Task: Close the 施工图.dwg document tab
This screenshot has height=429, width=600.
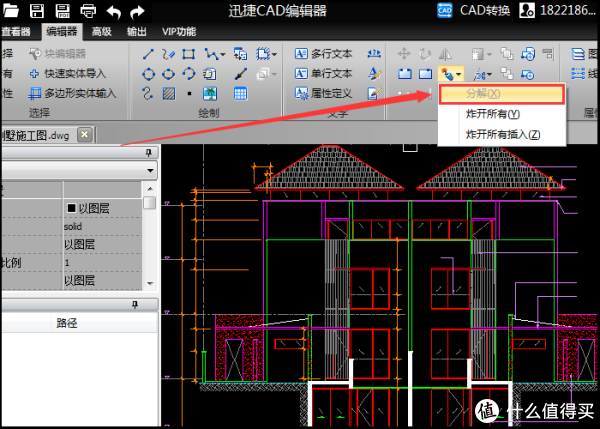Action: pos(86,134)
